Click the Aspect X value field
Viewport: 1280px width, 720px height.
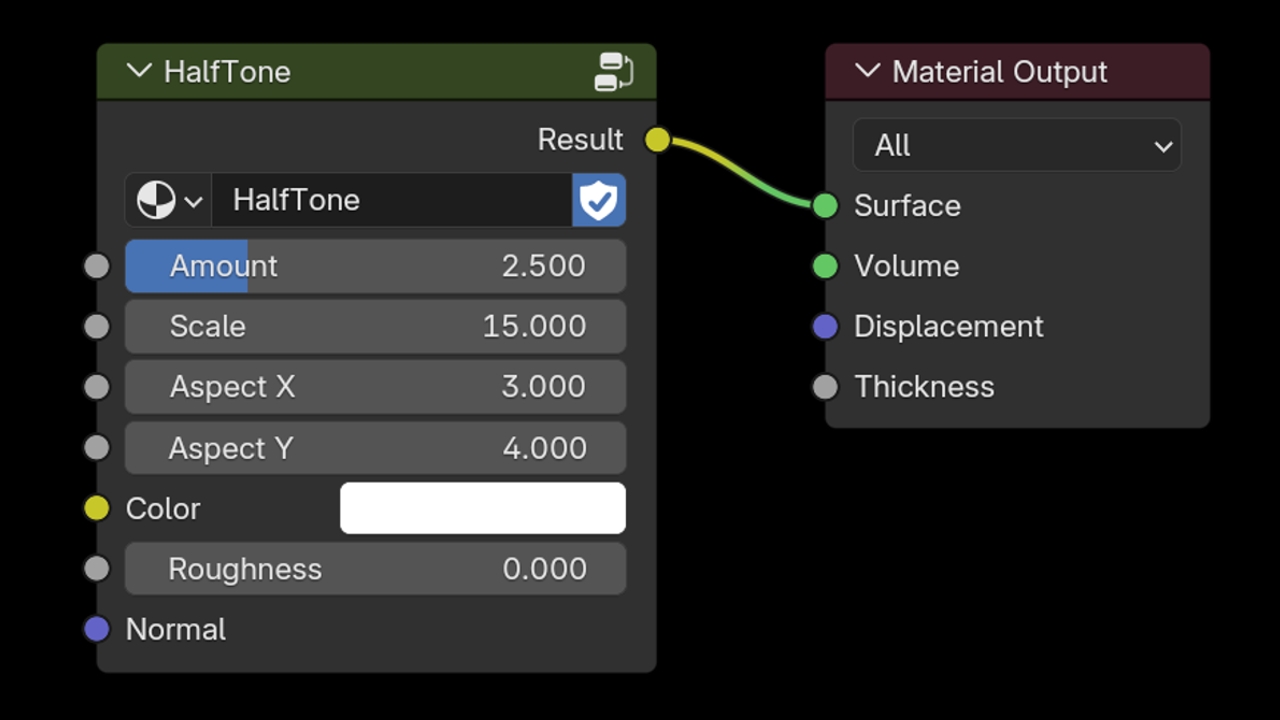376,387
